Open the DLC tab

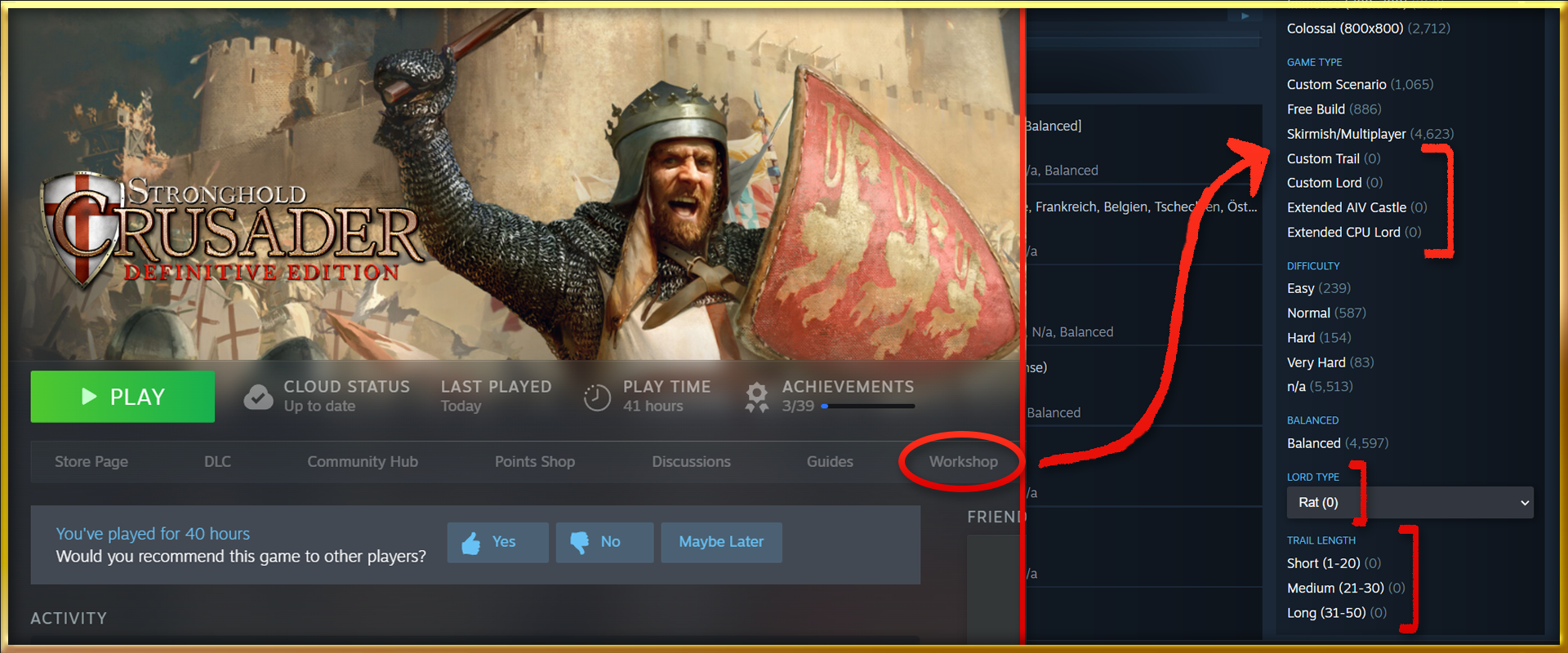217,462
